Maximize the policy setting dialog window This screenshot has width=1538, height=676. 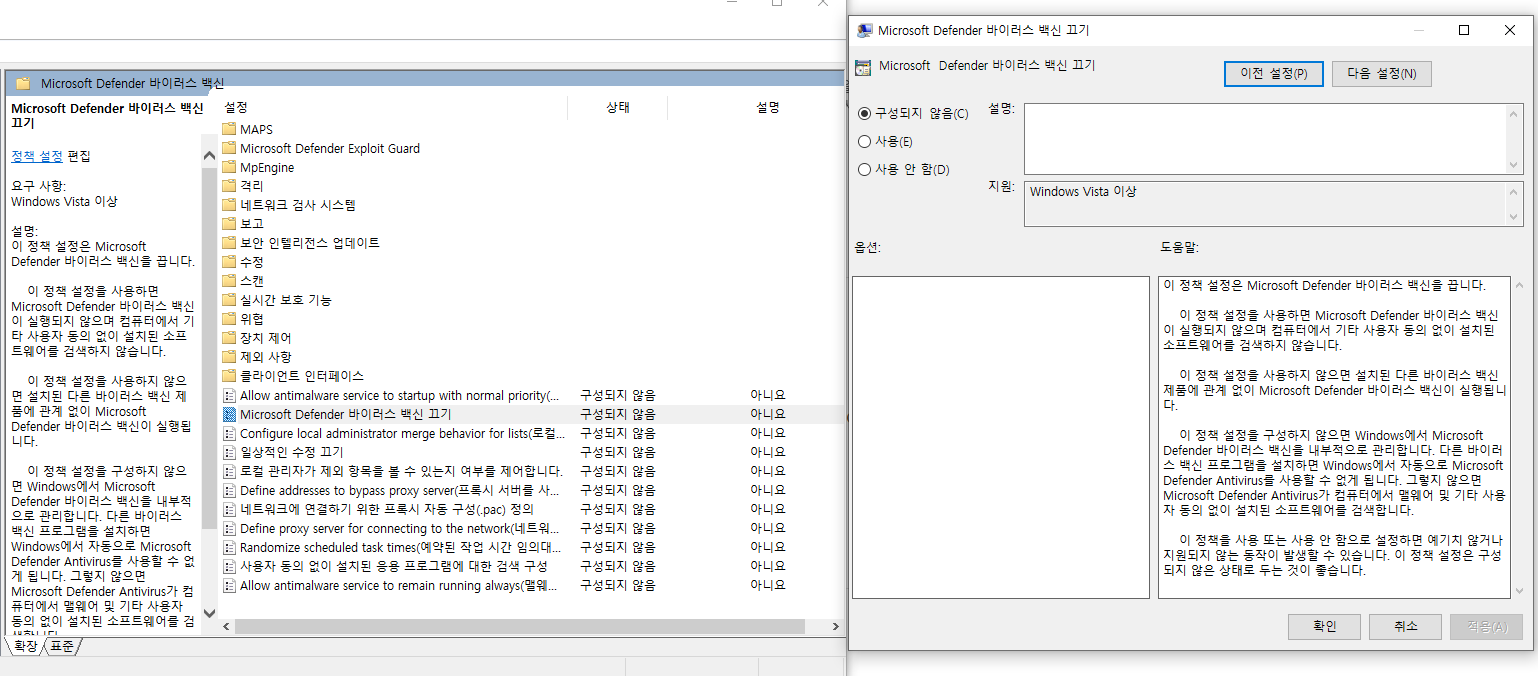[1464, 30]
